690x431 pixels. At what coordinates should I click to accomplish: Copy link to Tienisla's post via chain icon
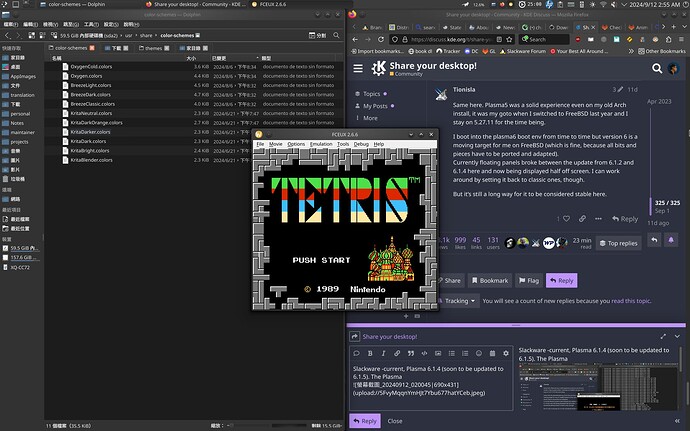point(582,219)
